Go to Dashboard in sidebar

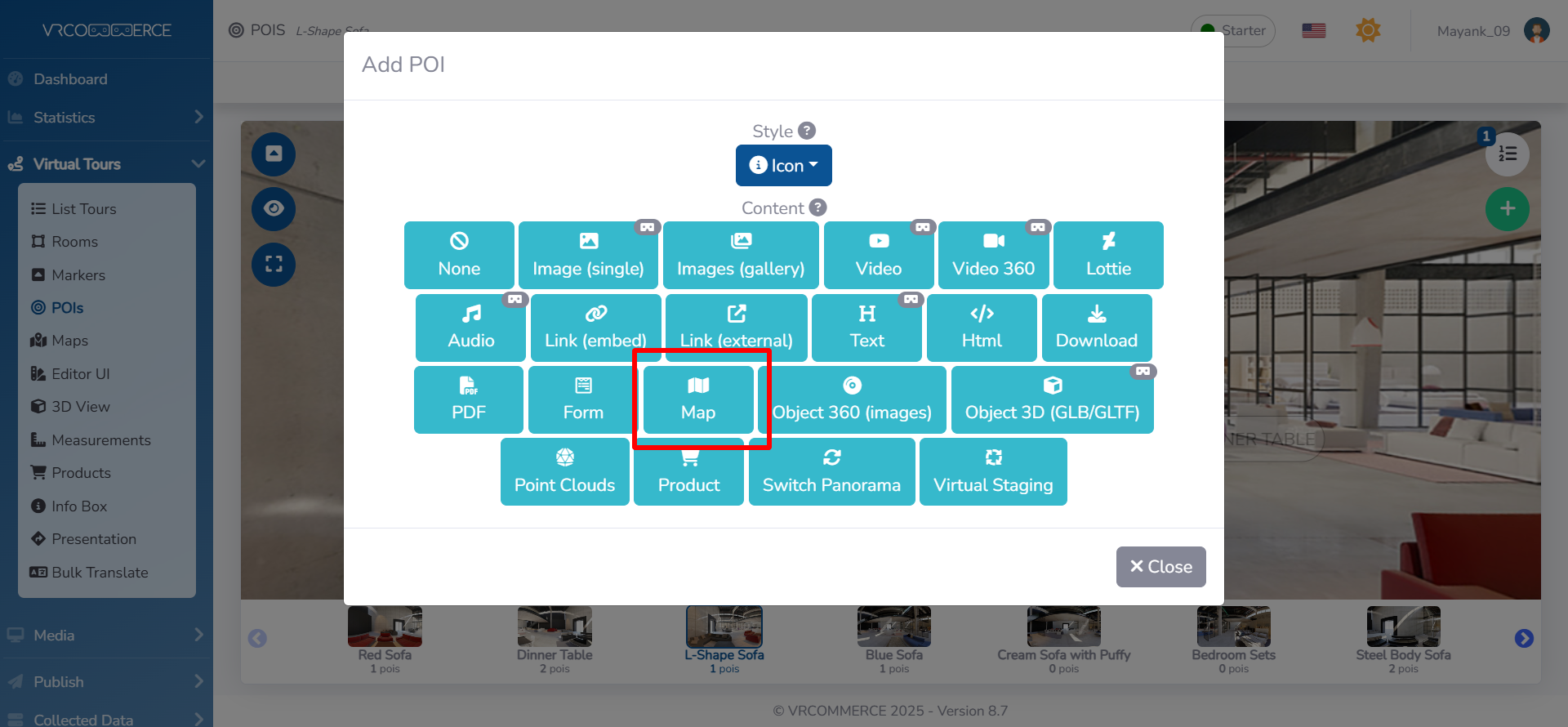(x=70, y=79)
